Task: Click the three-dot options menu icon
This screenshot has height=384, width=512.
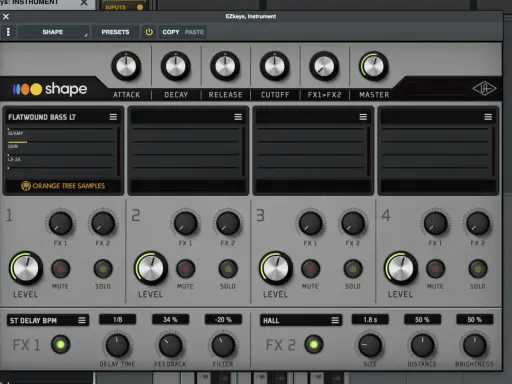Action: pos(8,32)
